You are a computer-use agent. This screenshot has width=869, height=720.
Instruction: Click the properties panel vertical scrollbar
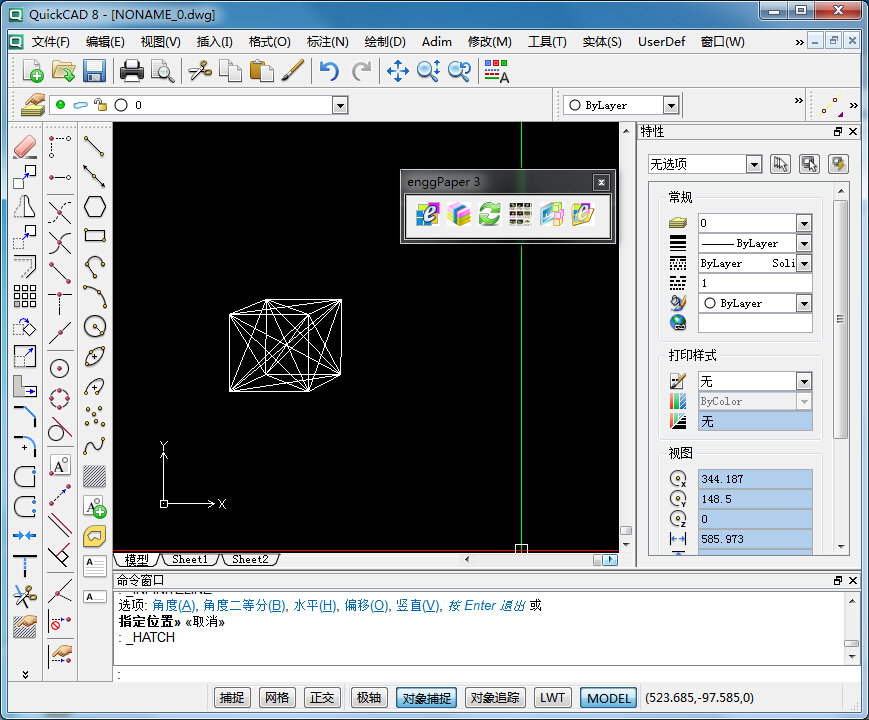(x=841, y=320)
